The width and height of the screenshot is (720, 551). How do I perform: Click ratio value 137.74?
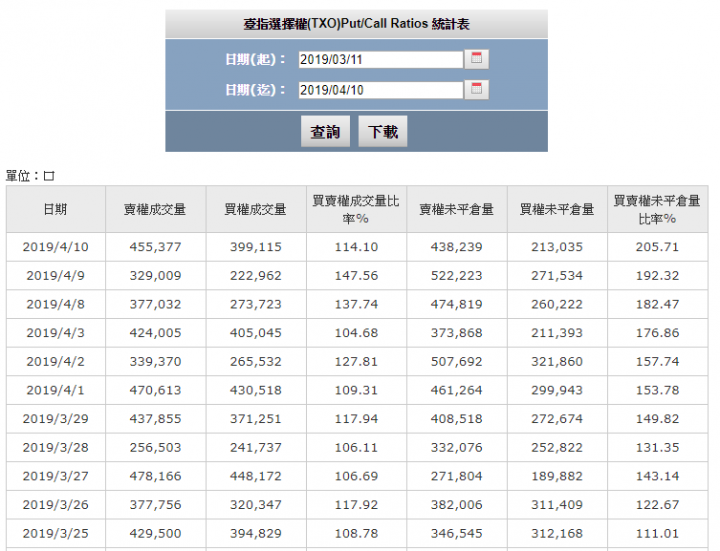[356, 304]
